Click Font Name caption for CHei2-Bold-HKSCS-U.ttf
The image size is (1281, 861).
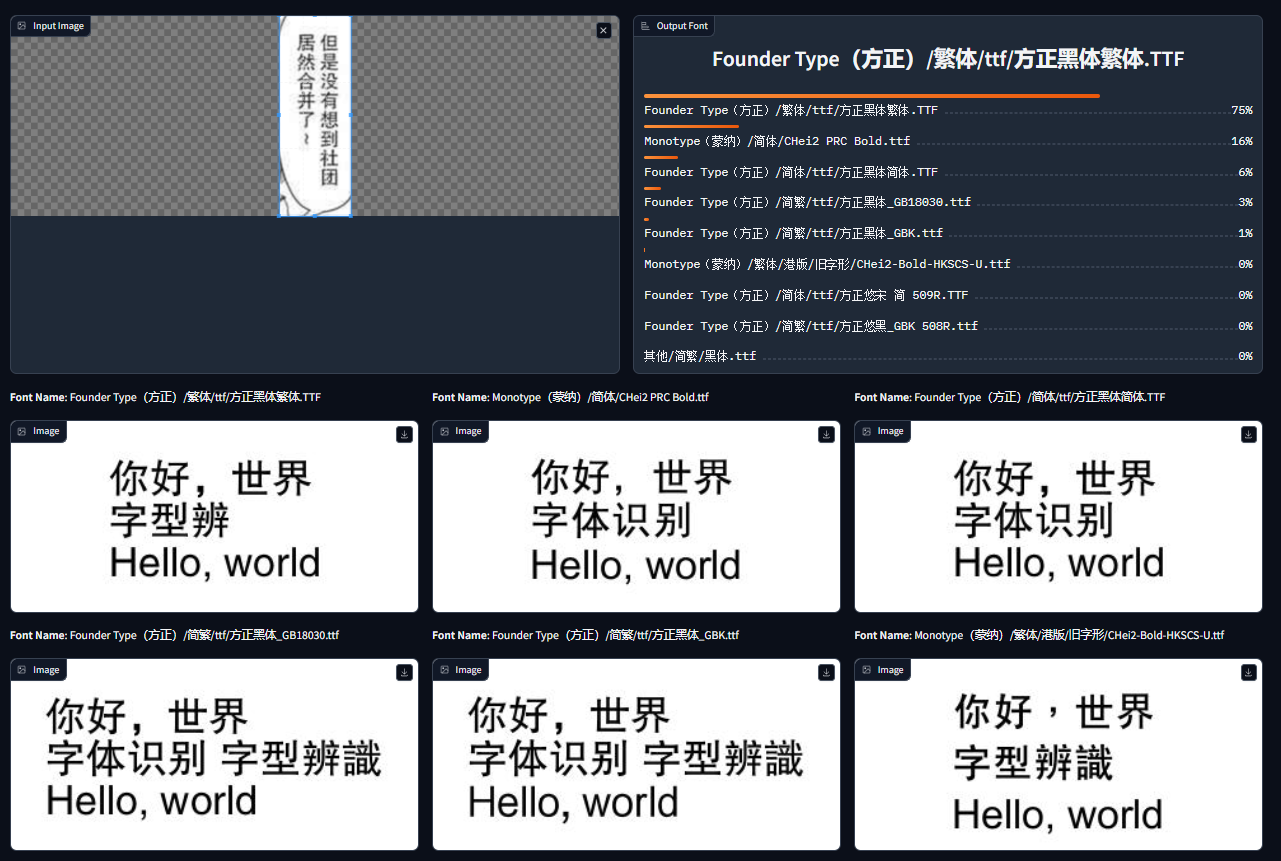[1039, 635]
